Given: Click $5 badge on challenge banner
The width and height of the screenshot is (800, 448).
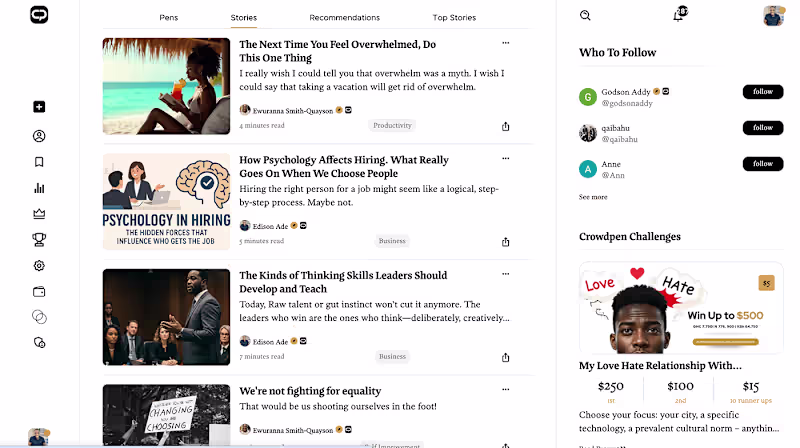Looking at the screenshot, I should click(x=766, y=283).
